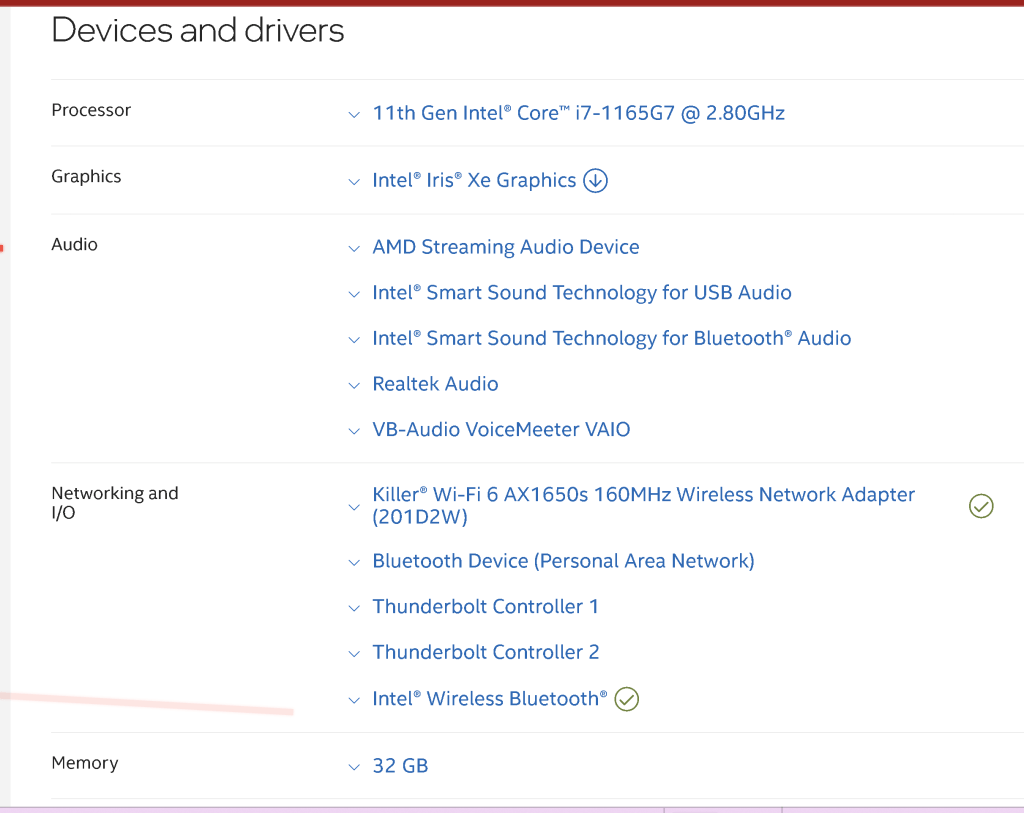Select the Processor category label
The height and width of the screenshot is (813, 1024).
(x=91, y=110)
